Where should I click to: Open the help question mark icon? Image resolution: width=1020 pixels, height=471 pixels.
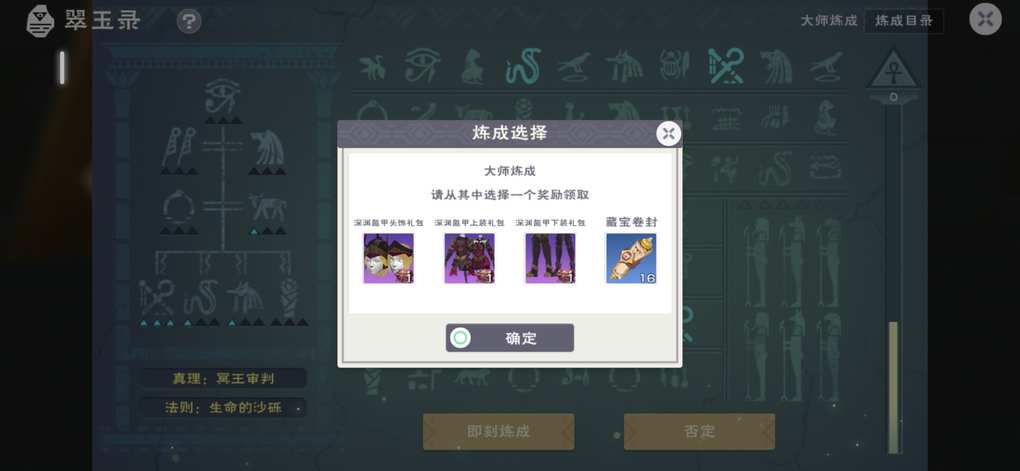tap(189, 21)
